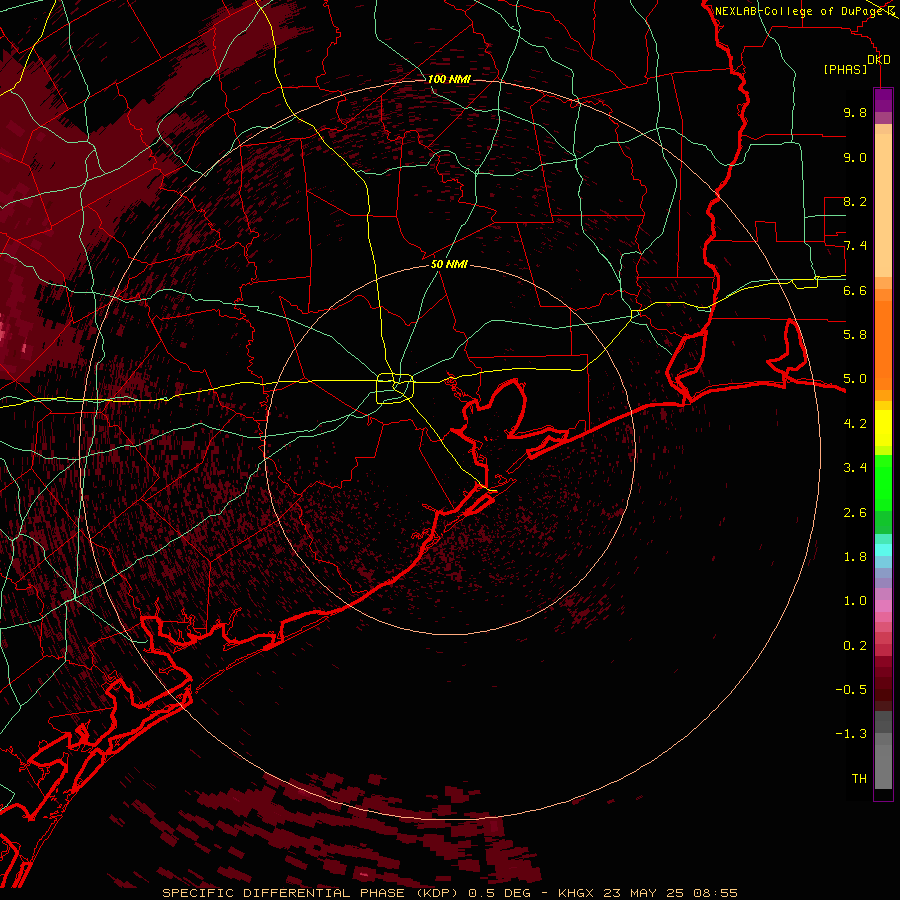The image size is (900, 900).
Task: Click the TH threshold label on scale
Action: [x=859, y=779]
